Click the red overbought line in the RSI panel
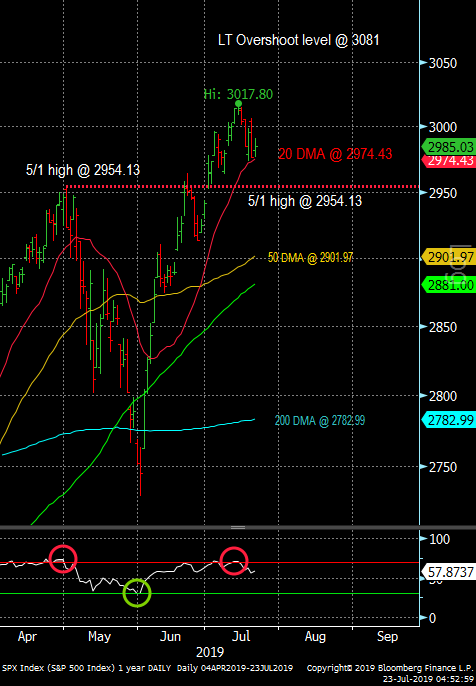Viewport: 476px width, 686px height. 210,563
